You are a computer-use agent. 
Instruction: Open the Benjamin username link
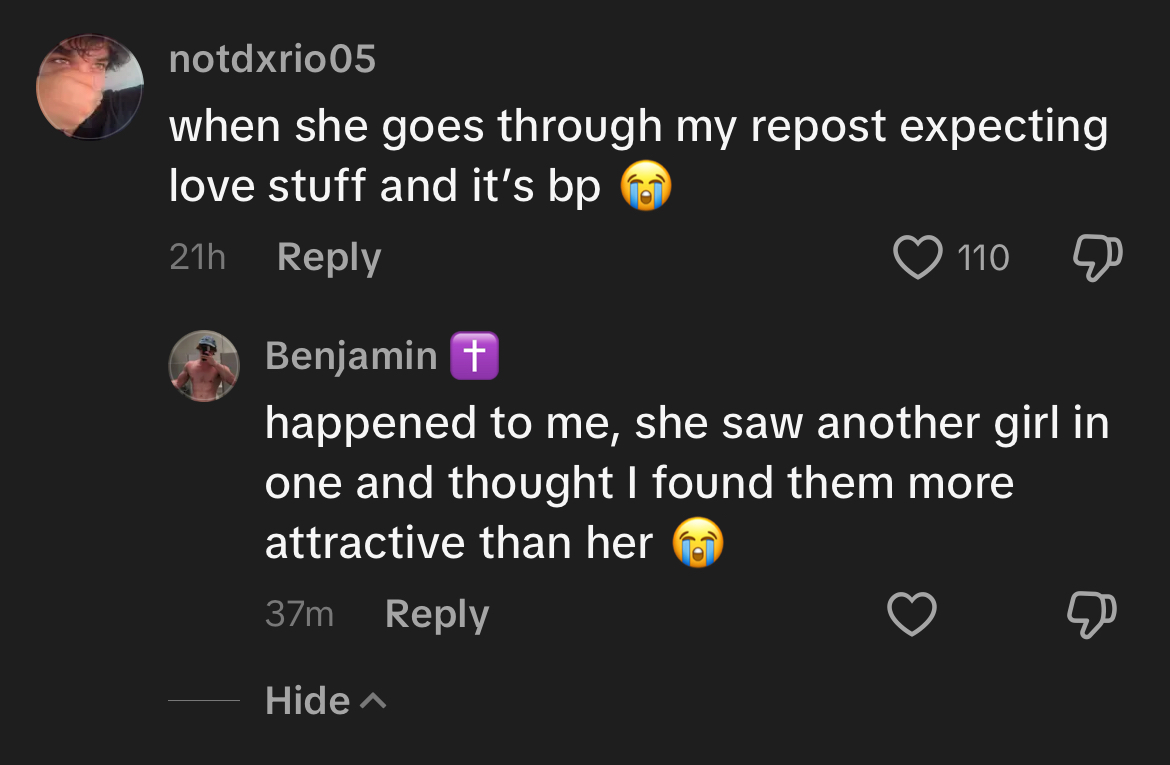[351, 355]
